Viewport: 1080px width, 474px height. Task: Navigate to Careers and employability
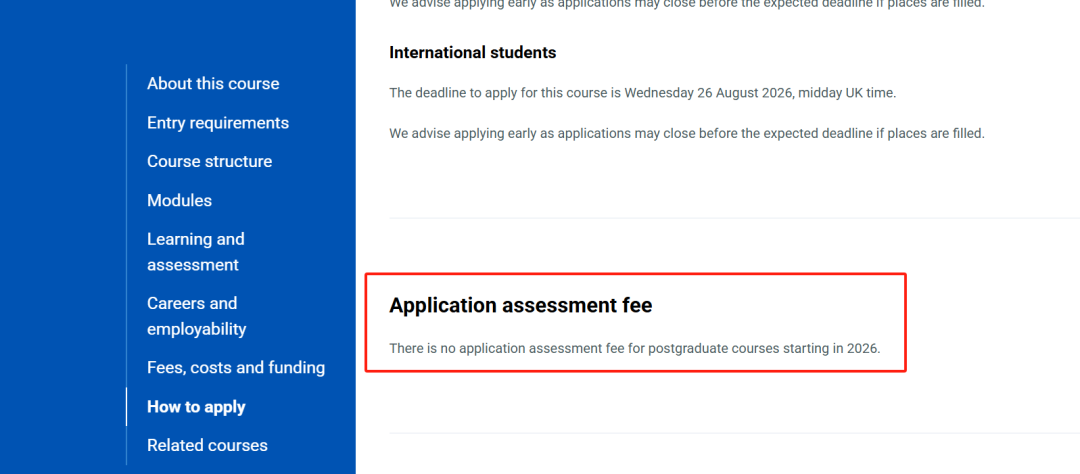(196, 316)
